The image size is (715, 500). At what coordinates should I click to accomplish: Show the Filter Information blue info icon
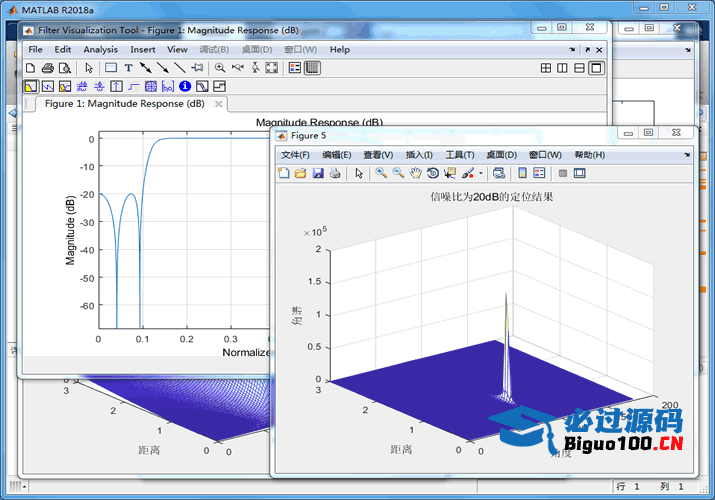(x=185, y=87)
